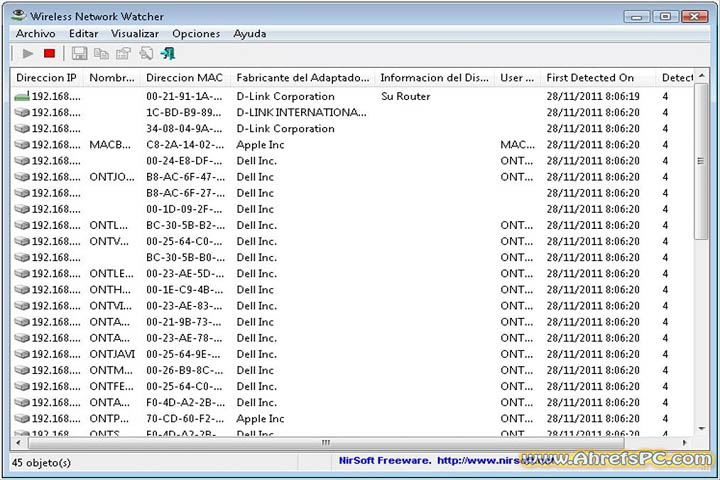Click vertical scrollbar thumb
The image size is (720, 480).
(x=701, y=161)
